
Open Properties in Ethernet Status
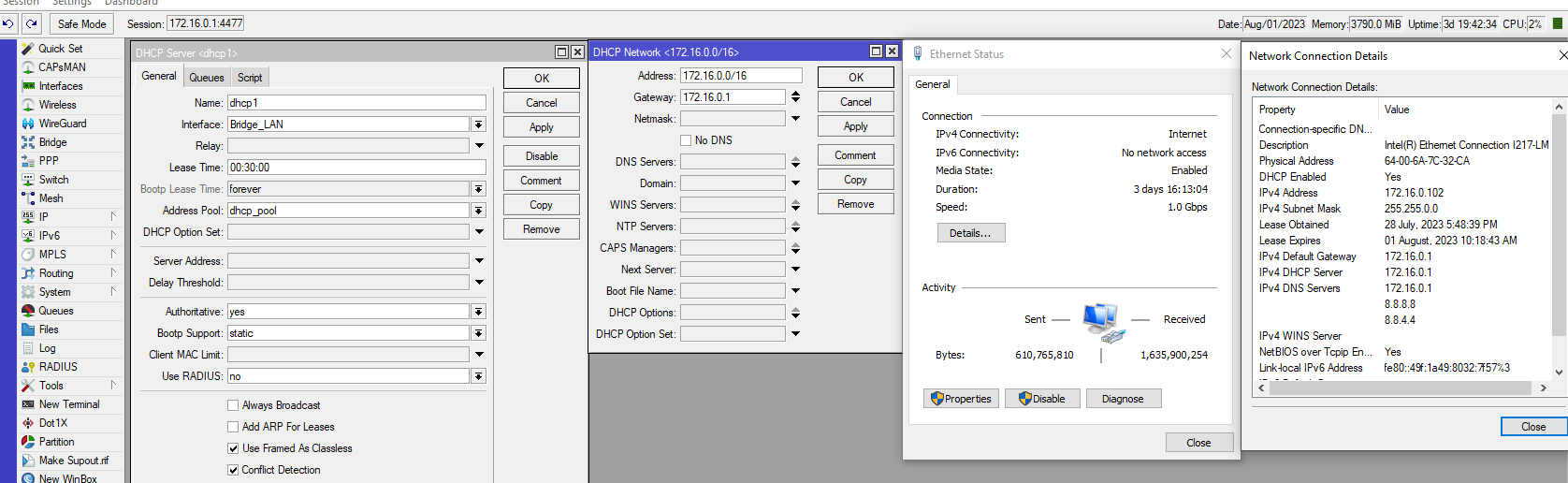click(x=961, y=399)
